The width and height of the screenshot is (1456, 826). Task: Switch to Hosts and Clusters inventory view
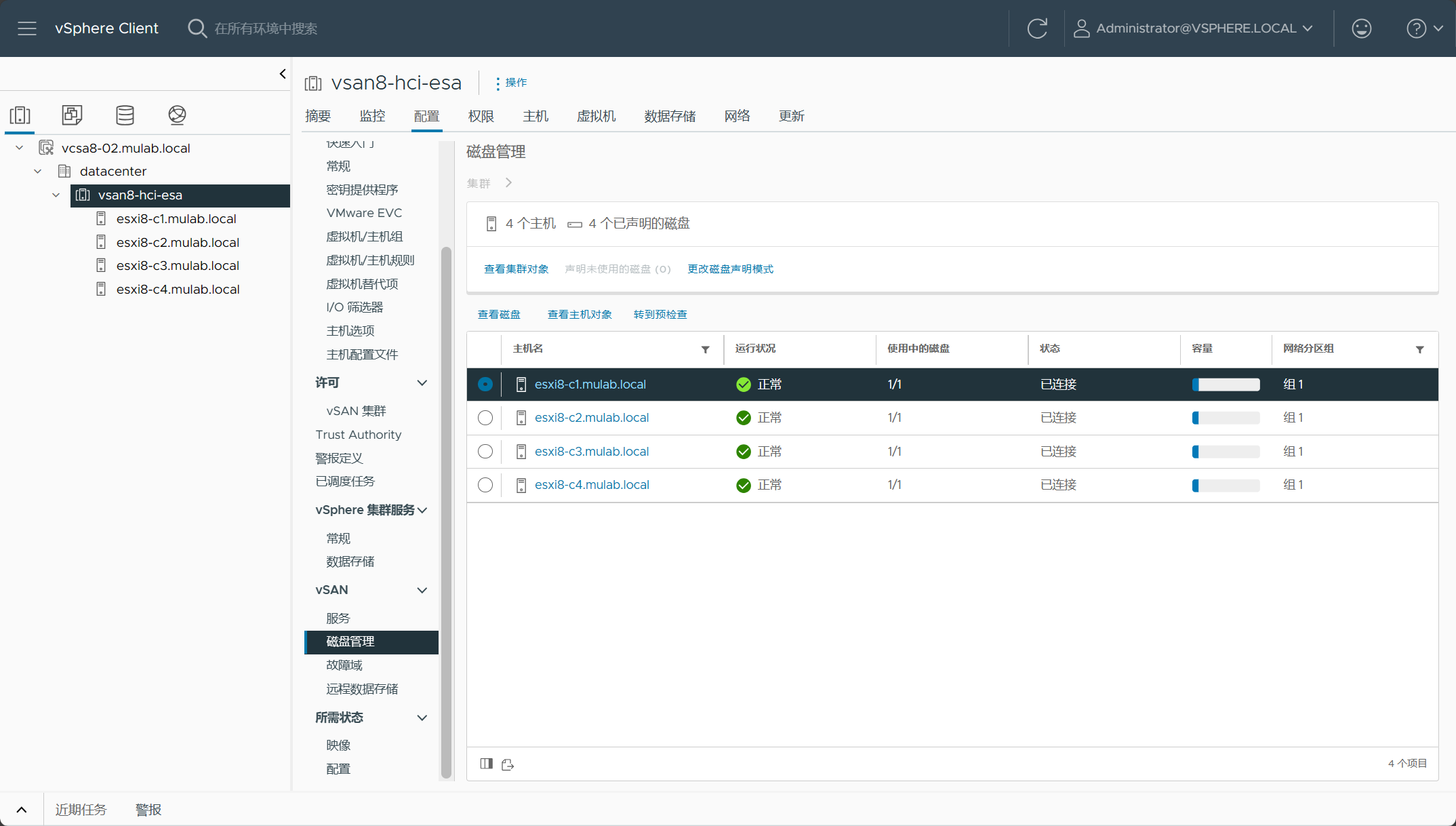click(x=20, y=115)
